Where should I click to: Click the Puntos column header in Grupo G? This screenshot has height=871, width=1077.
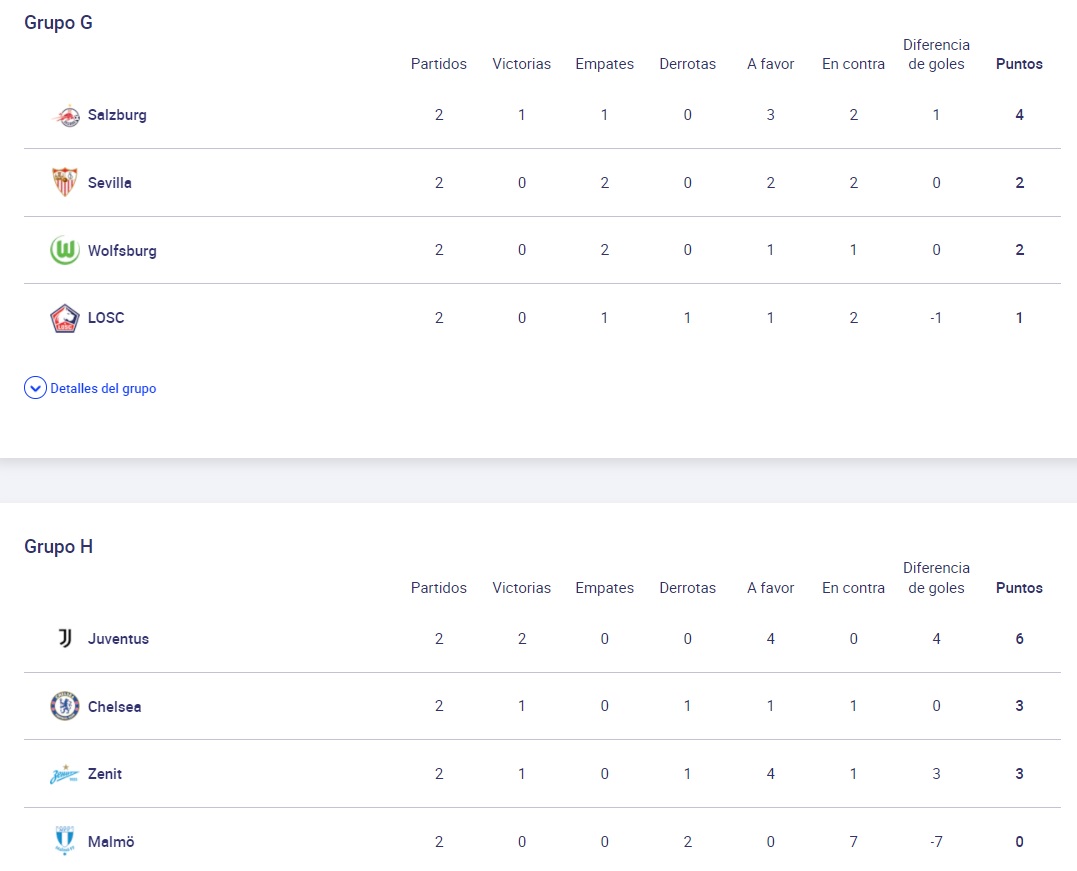tap(1019, 64)
